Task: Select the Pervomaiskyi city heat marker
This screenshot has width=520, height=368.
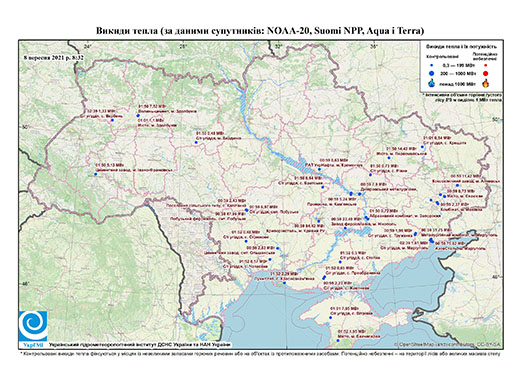Action: click(x=389, y=158)
